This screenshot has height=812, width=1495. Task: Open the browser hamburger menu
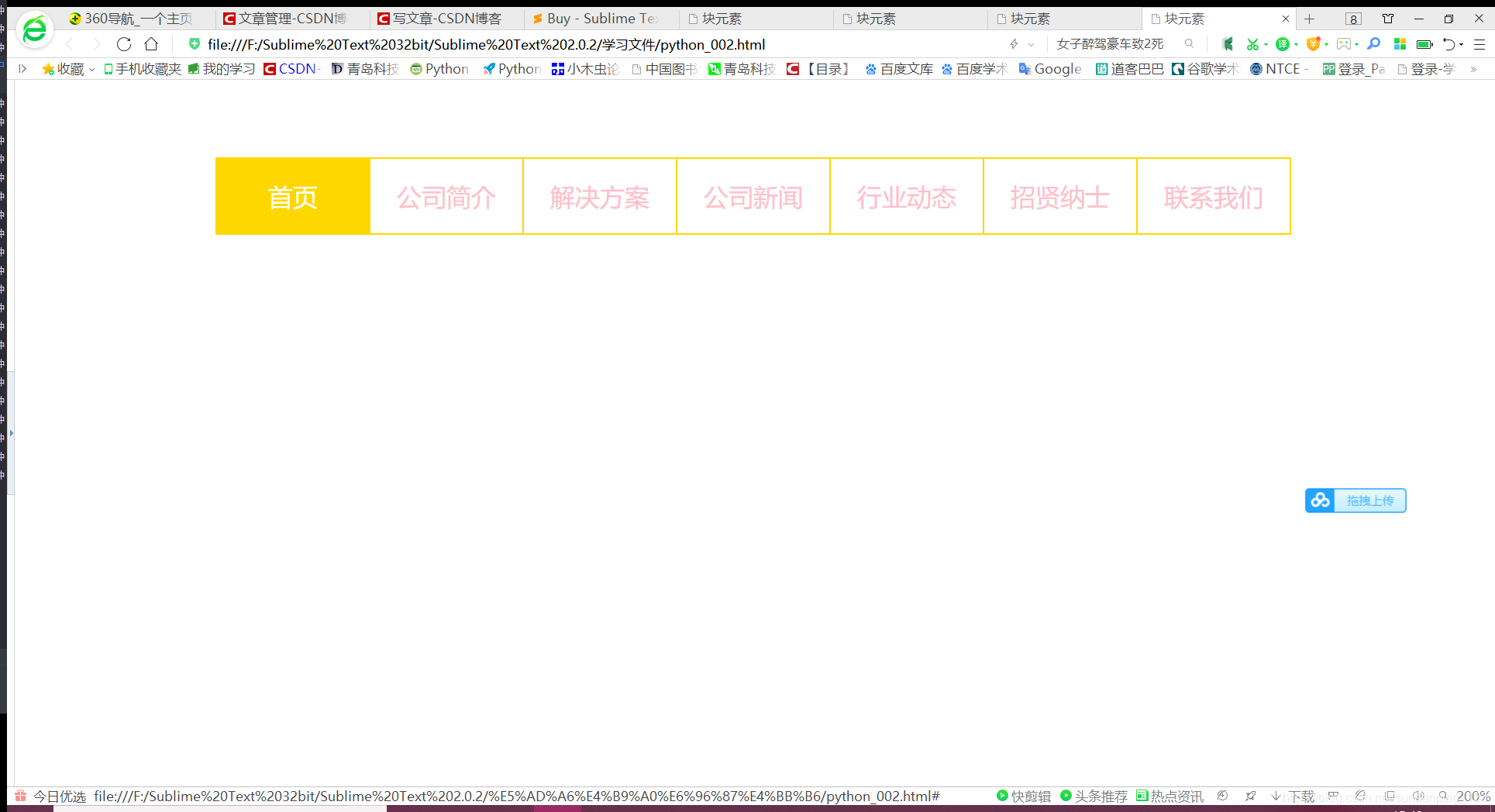point(1481,44)
